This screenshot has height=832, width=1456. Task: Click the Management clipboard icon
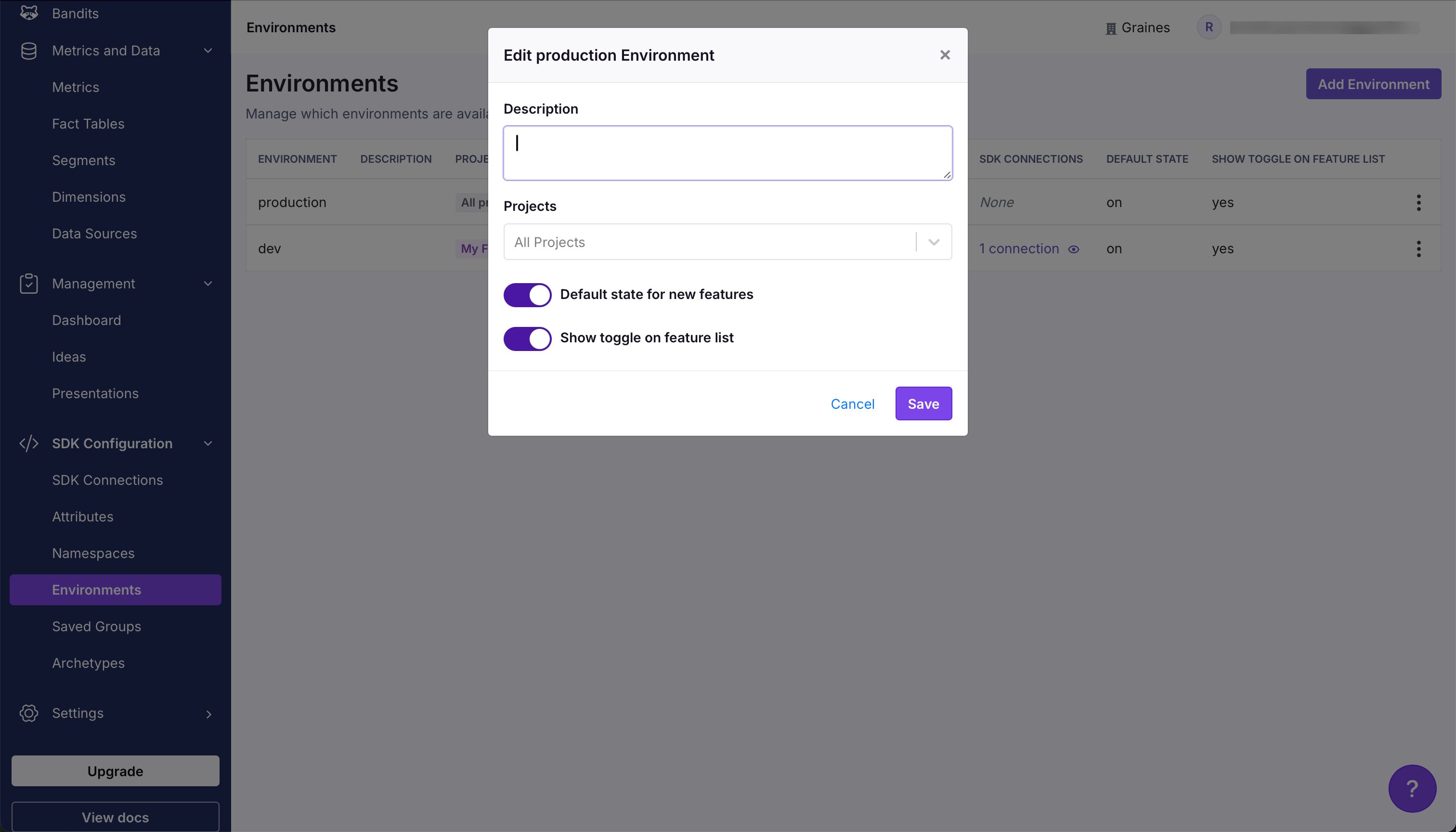click(28, 284)
